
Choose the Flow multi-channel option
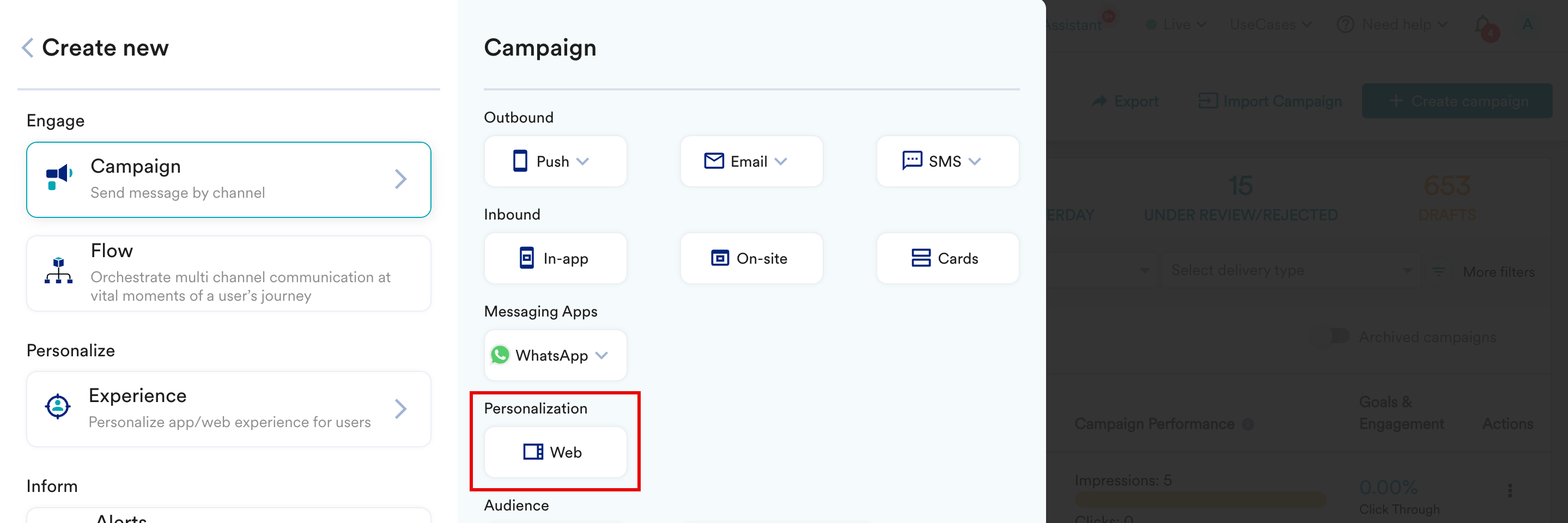pos(228,273)
